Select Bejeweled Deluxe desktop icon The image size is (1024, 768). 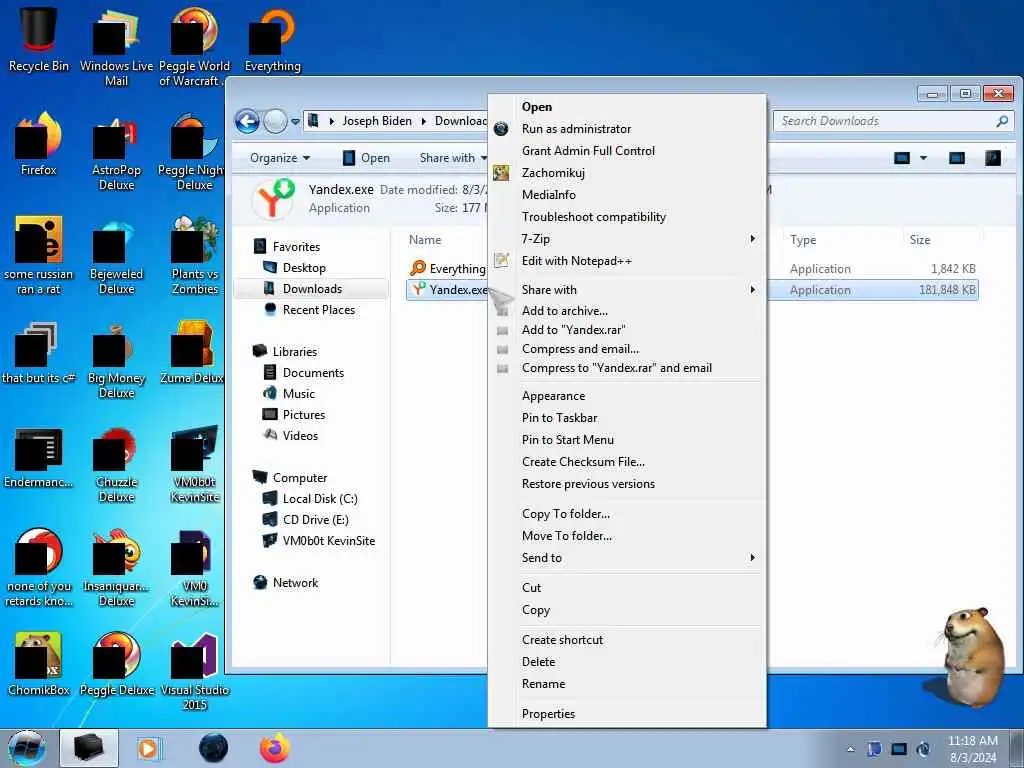pyautogui.click(x=116, y=256)
